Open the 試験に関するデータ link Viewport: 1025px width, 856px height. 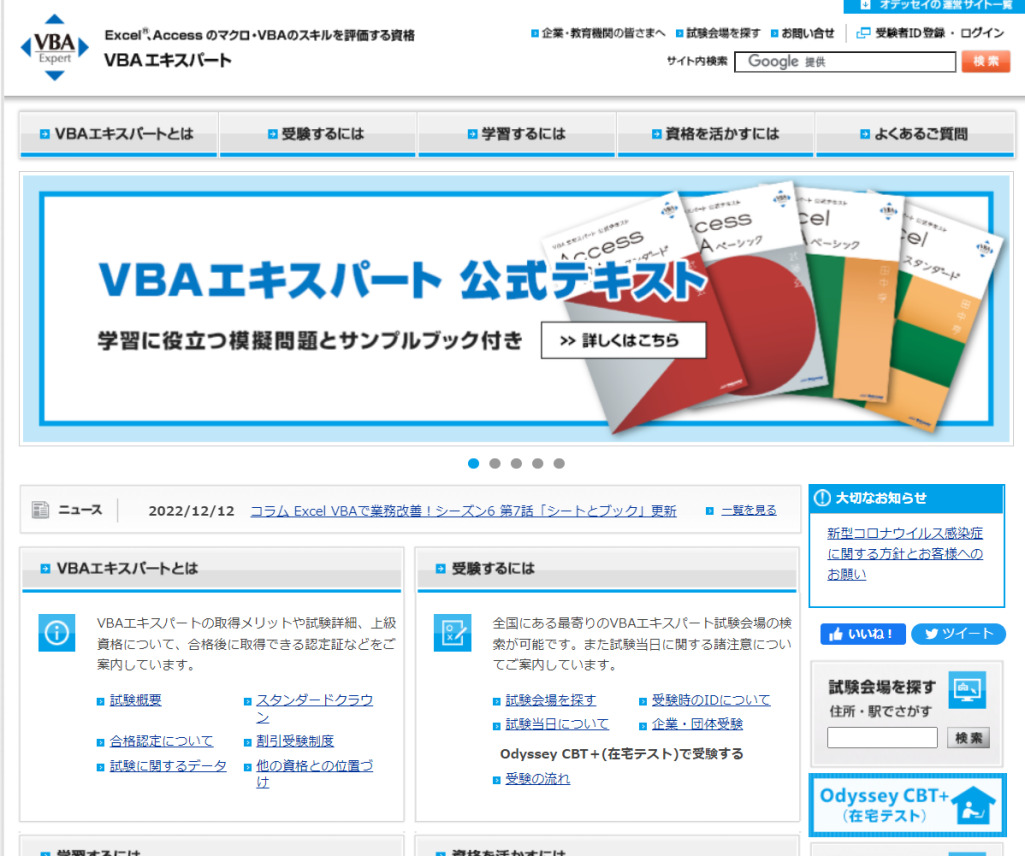tap(168, 766)
